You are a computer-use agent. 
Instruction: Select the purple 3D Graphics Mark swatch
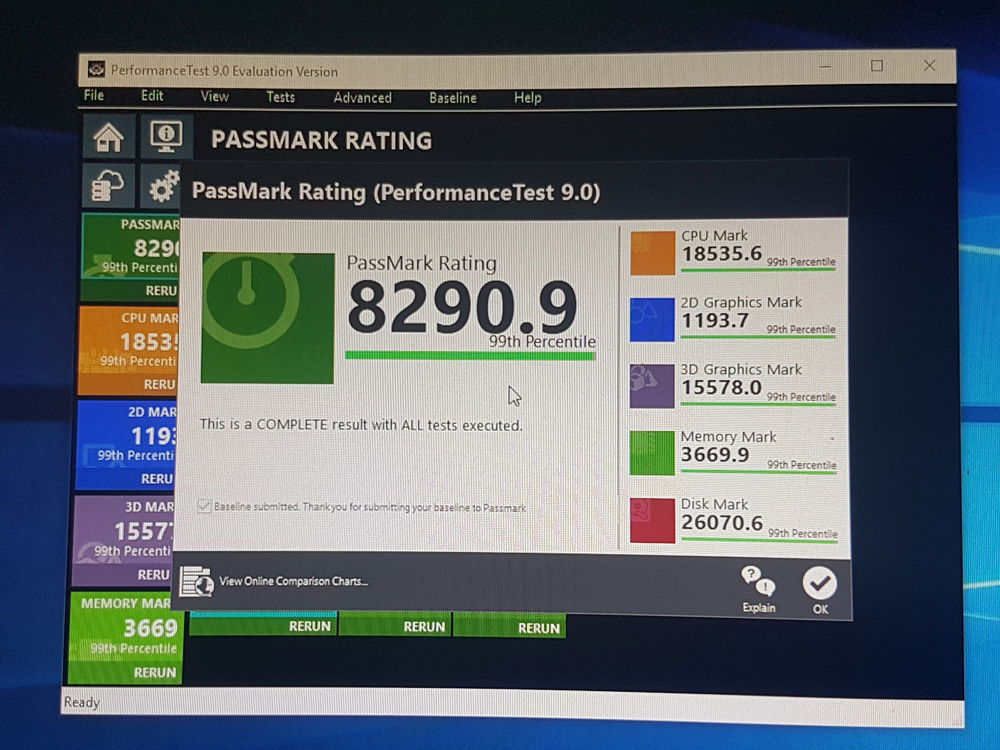coord(652,386)
